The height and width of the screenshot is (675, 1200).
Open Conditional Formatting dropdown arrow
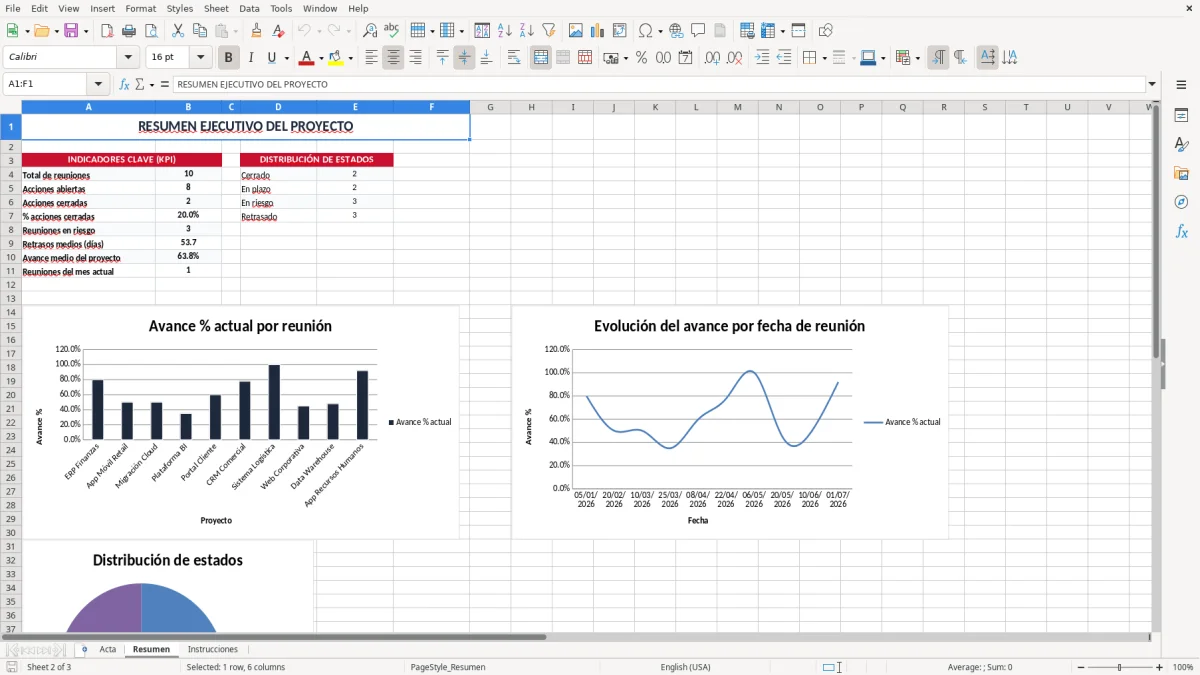(917, 58)
